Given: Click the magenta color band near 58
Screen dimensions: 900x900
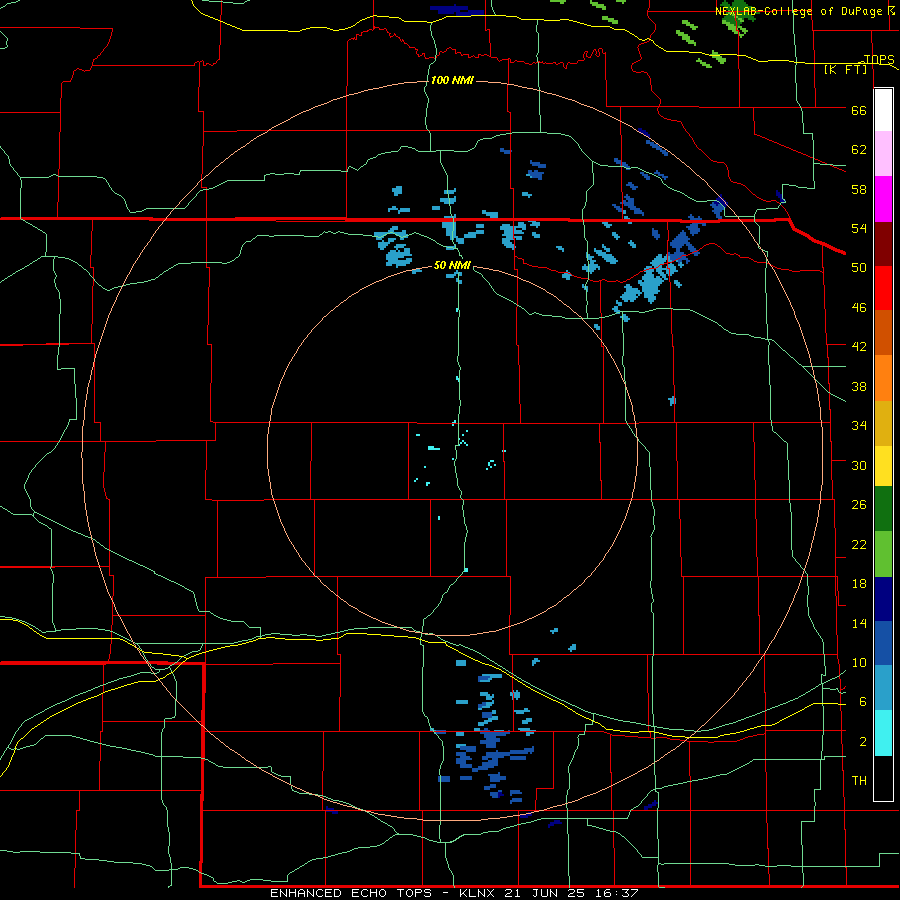Looking at the screenshot, I should pos(883,199).
